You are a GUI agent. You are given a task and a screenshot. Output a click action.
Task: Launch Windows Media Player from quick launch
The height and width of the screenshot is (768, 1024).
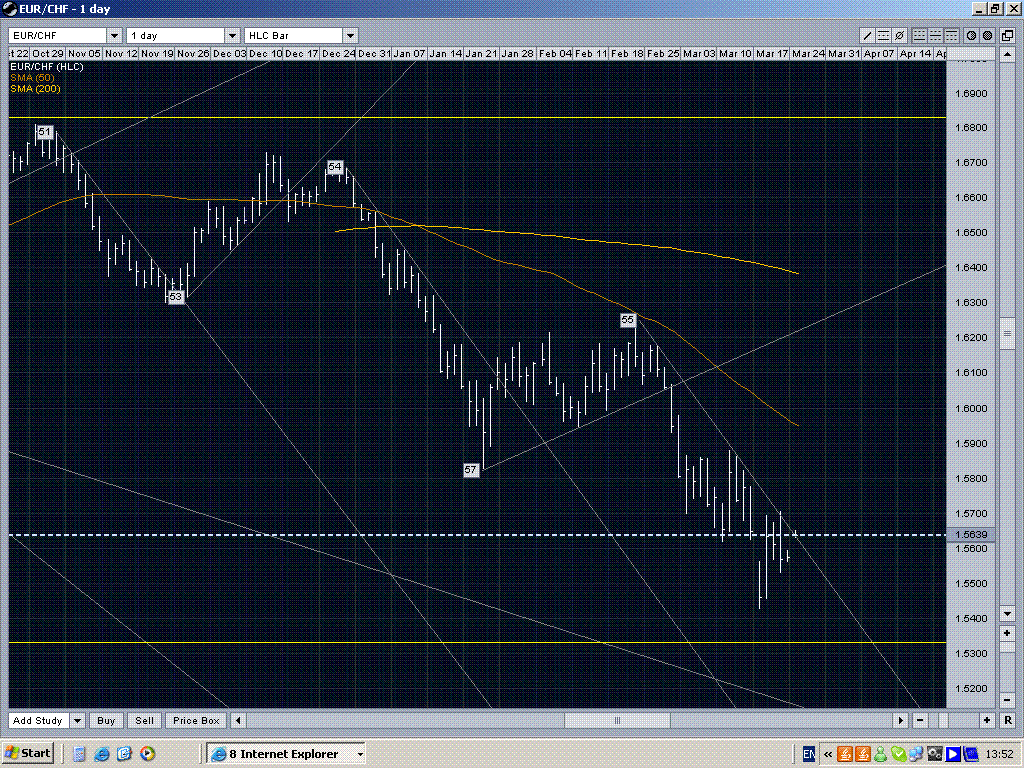click(148, 754)
